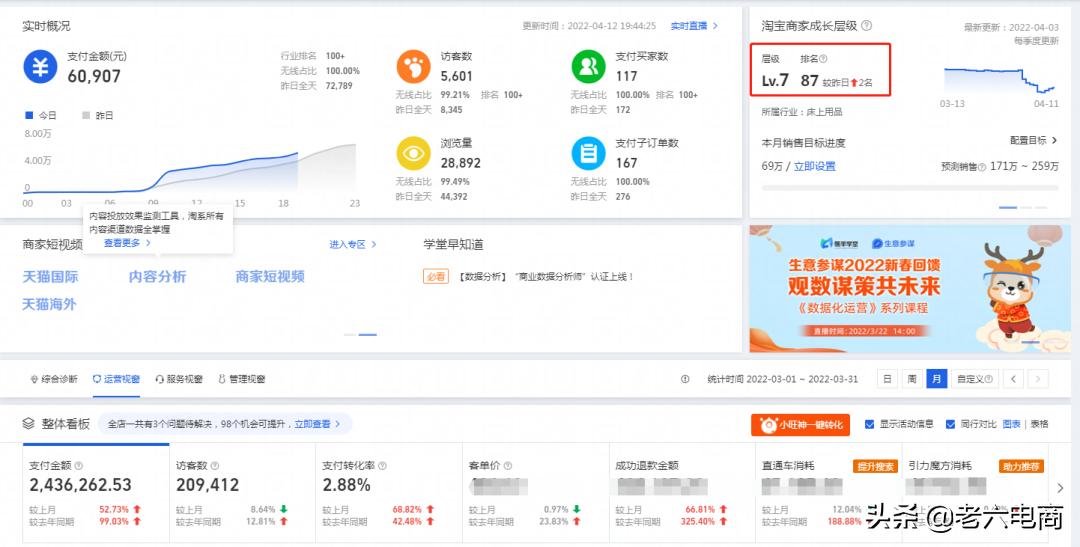This screenshot has width=1080, height=547.
Task: Open 内容分析 link
Action: (x=158, y=276)
